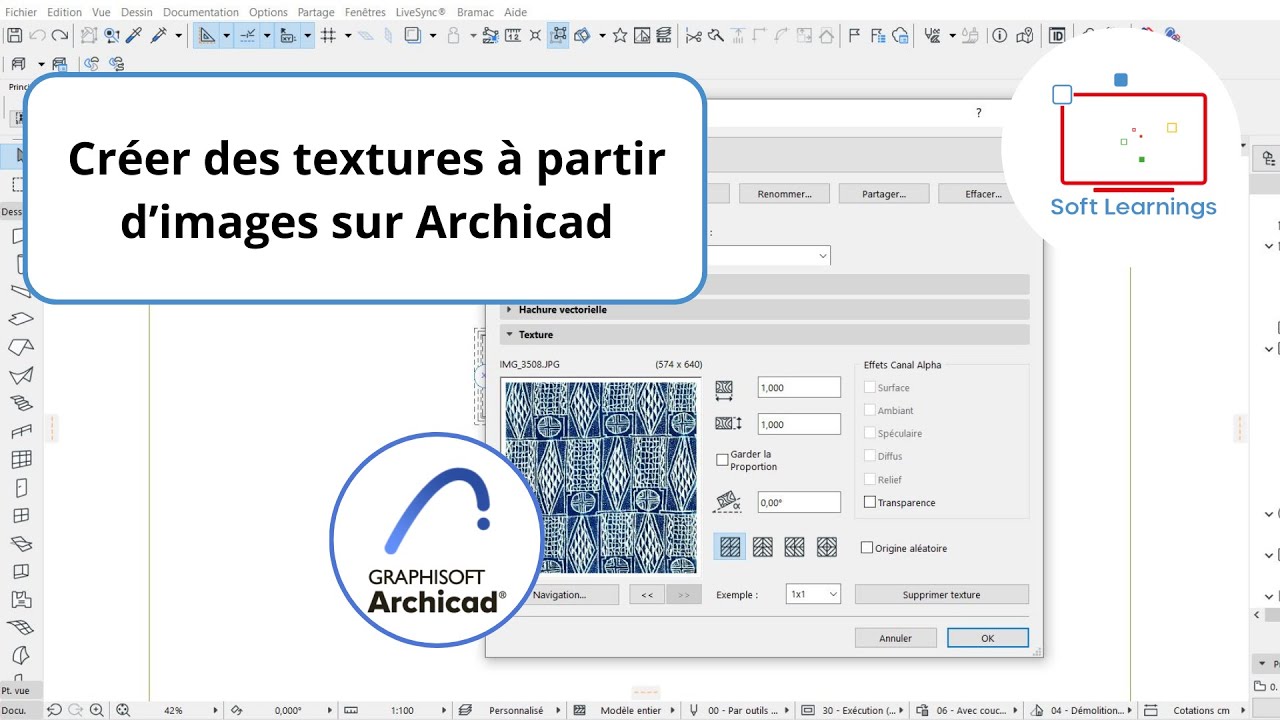Click the favorites star icon

(x=619, y=35)
